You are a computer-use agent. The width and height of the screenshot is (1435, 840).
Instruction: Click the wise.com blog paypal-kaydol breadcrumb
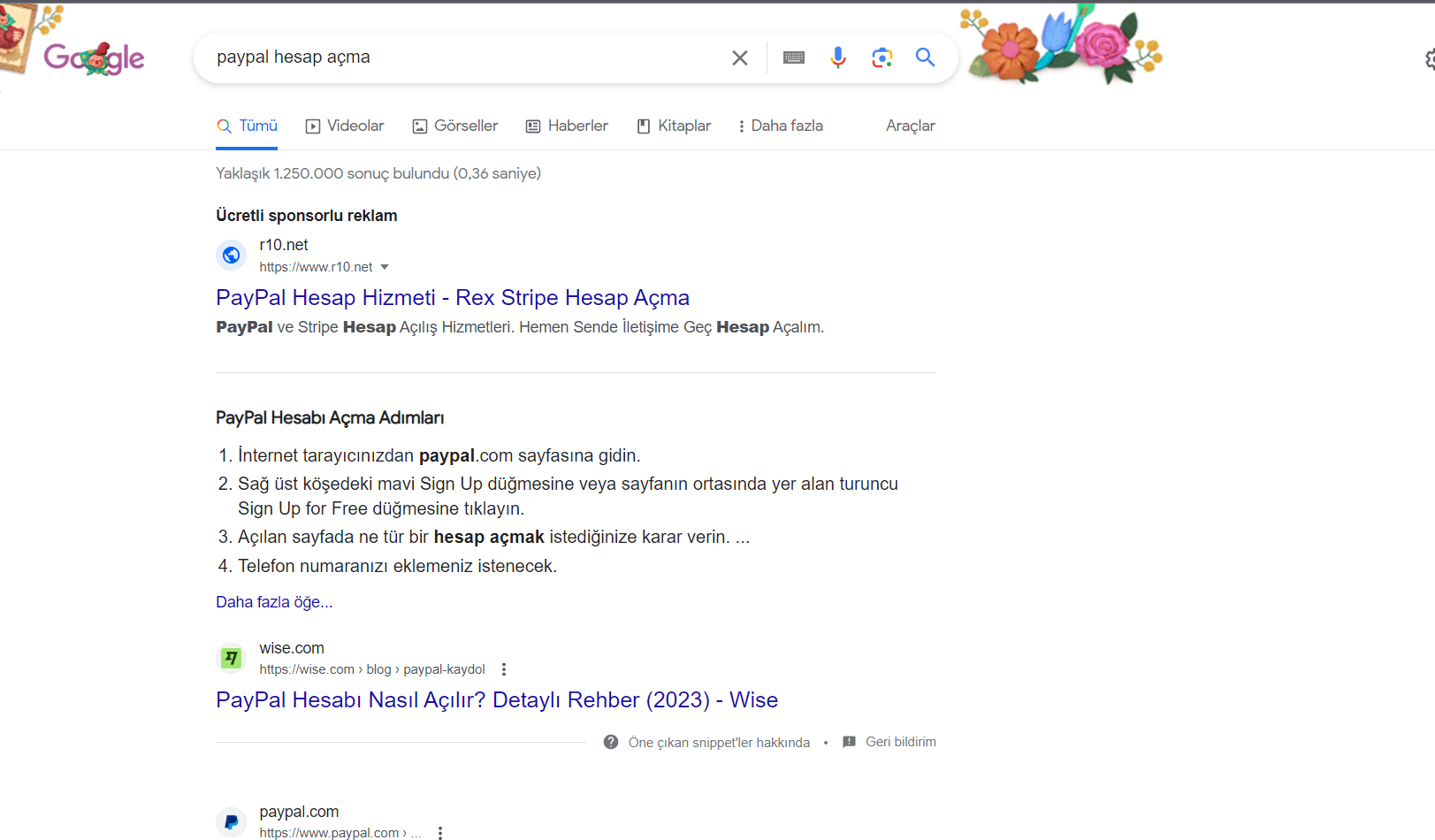[372, 669]
